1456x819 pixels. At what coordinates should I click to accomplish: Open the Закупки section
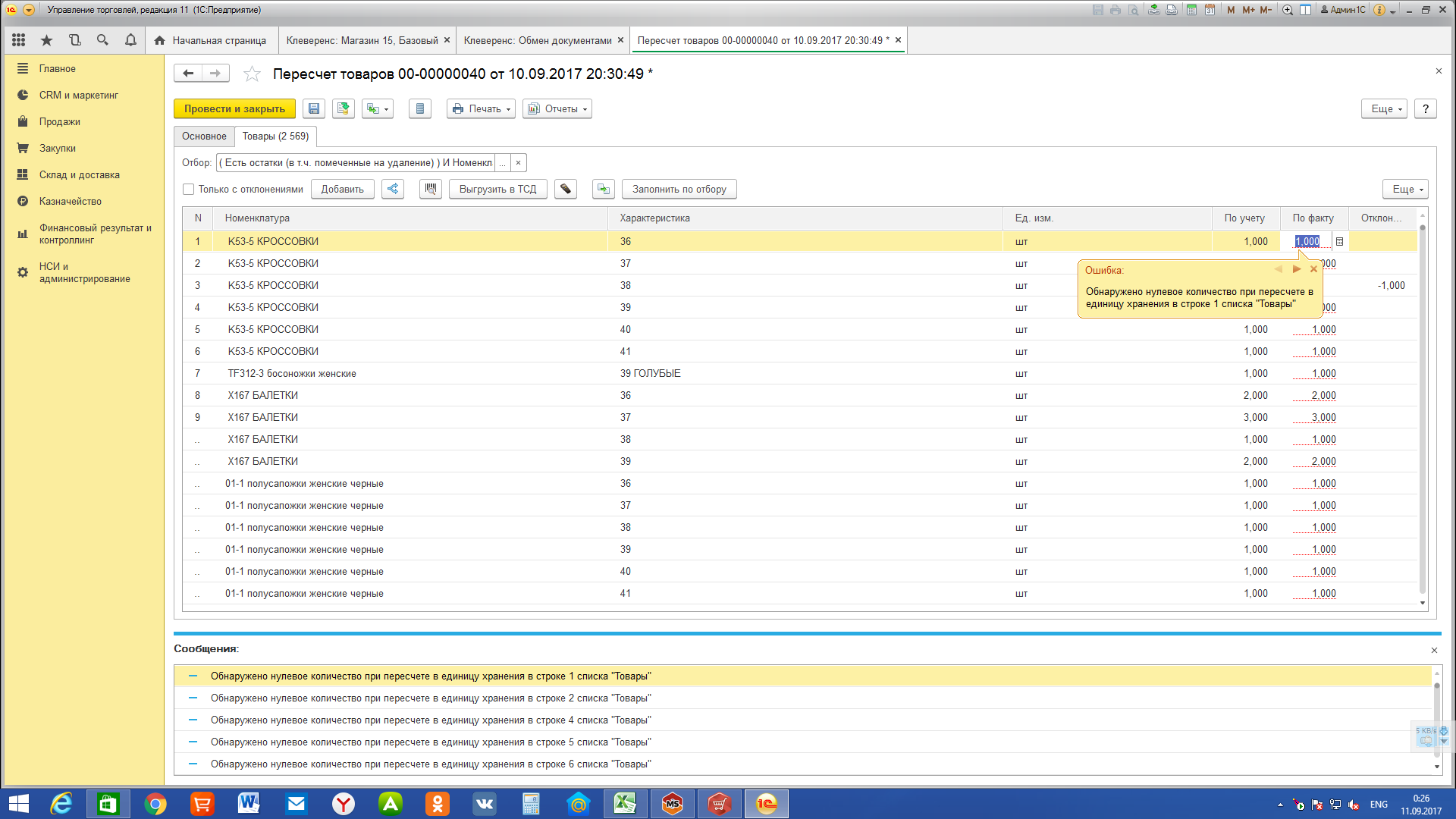(x=58, y=149)
